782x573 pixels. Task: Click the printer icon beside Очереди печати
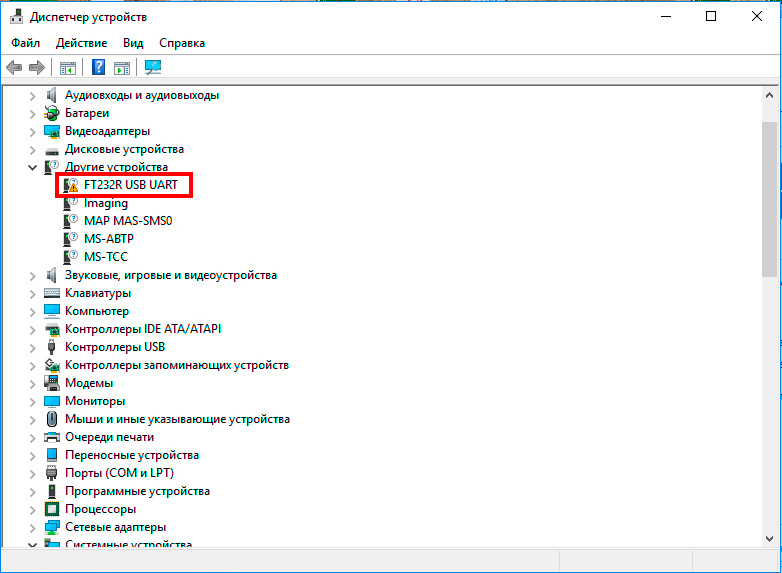[51, 437]
